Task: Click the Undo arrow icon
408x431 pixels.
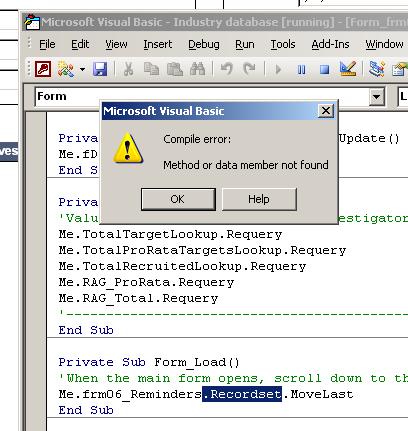Action: coord(227,69)
